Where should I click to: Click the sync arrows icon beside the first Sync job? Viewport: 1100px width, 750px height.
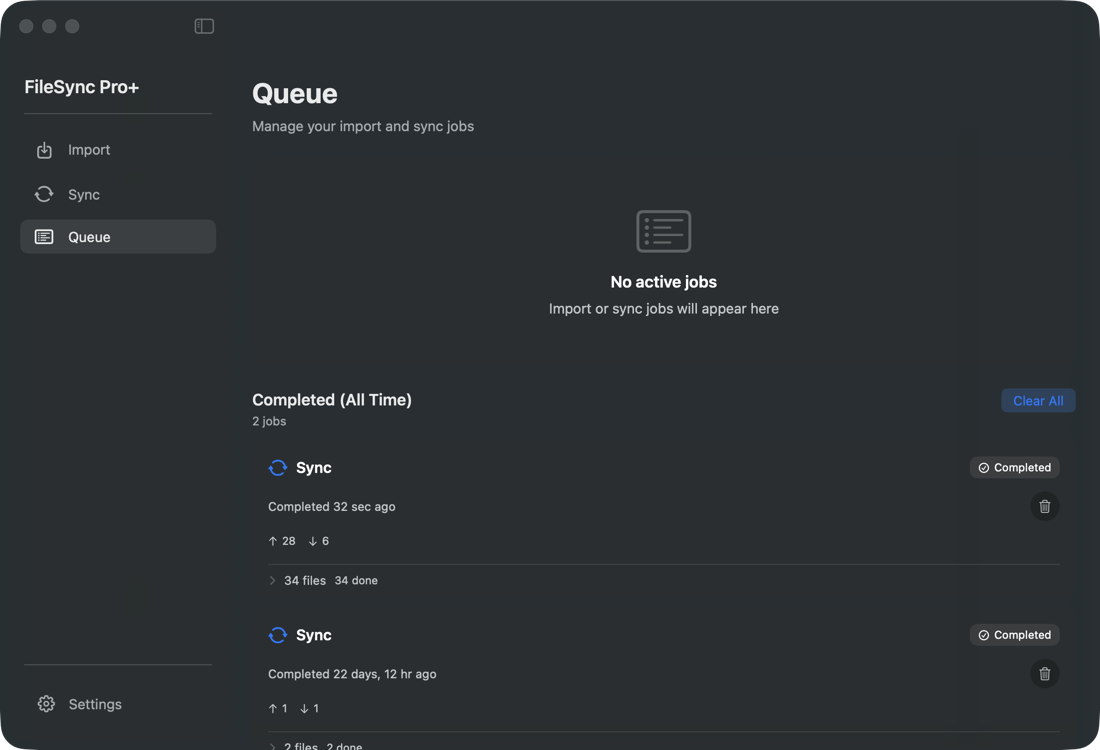point(277,467)
